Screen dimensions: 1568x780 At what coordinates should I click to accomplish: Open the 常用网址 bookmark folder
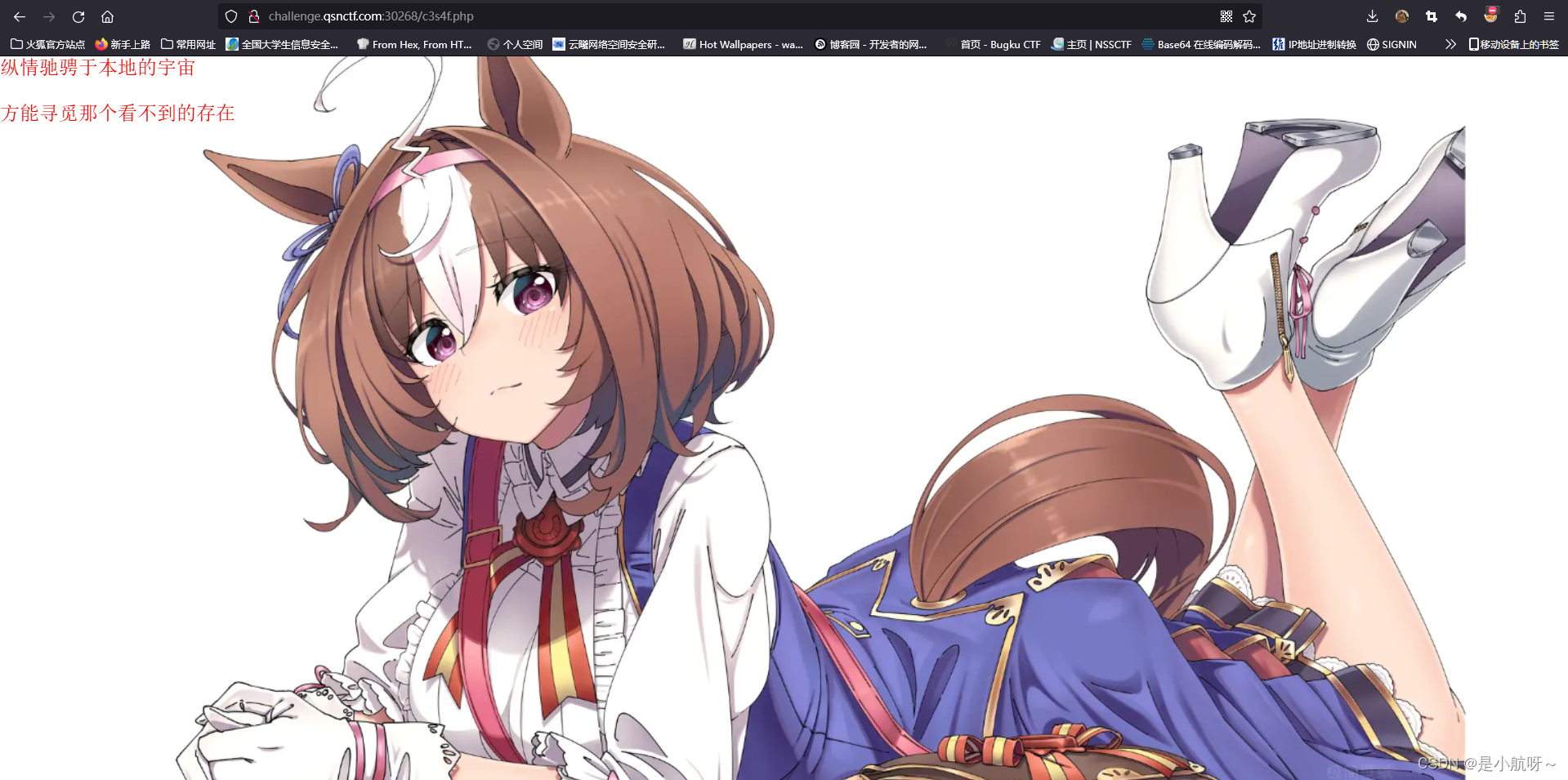coord(188,44)
